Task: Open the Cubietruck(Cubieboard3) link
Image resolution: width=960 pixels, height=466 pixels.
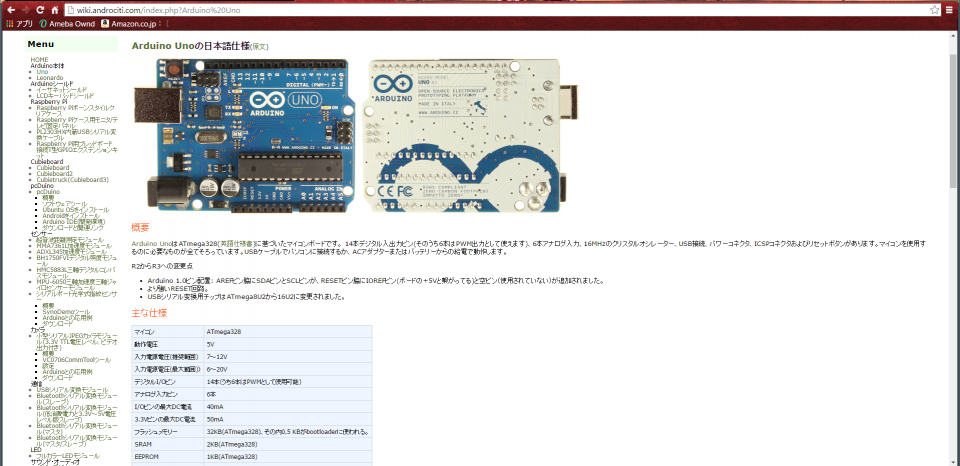Action: (x=72, y=179)
